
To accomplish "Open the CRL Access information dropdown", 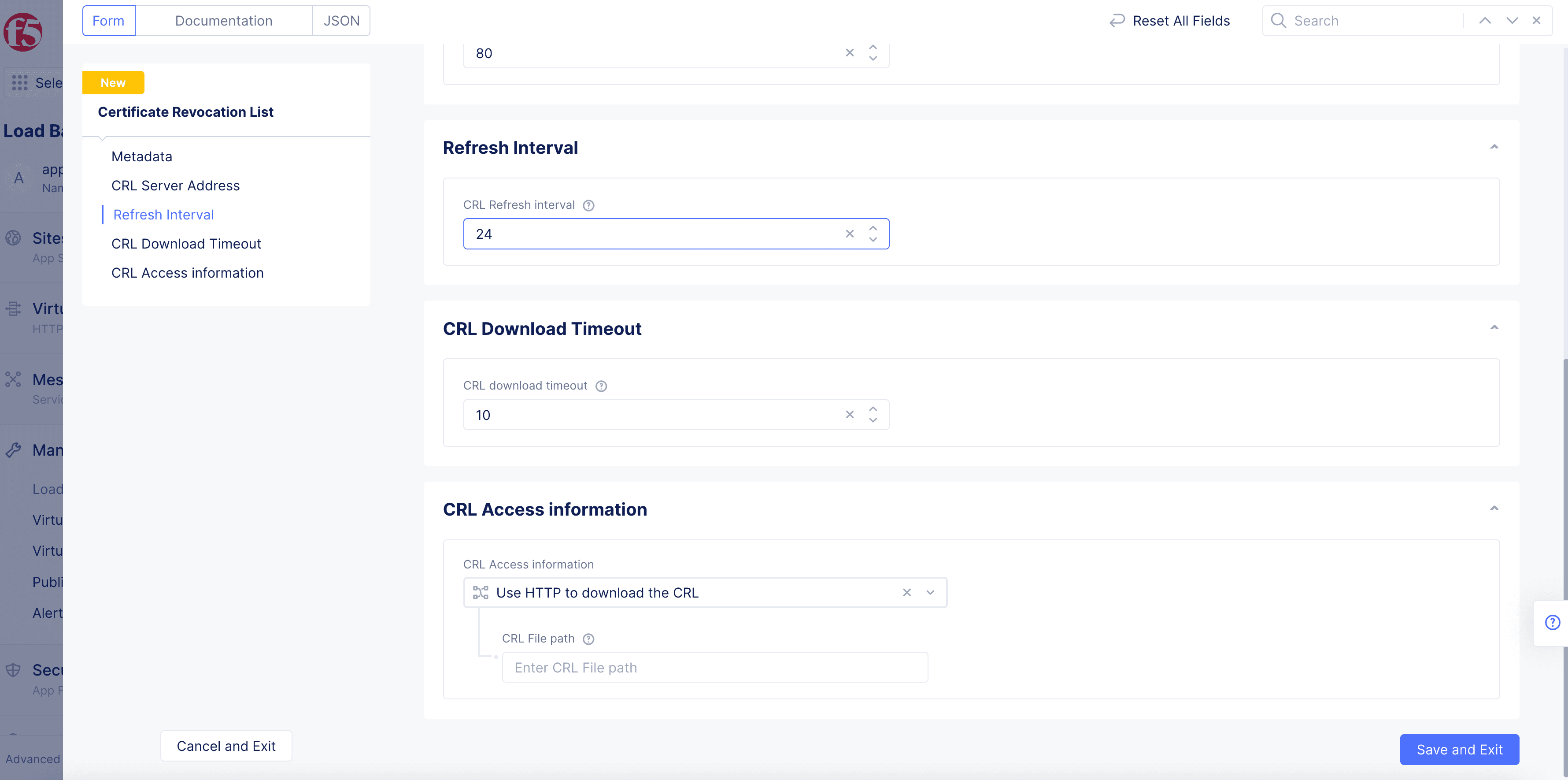I will (x=929, y=592).
